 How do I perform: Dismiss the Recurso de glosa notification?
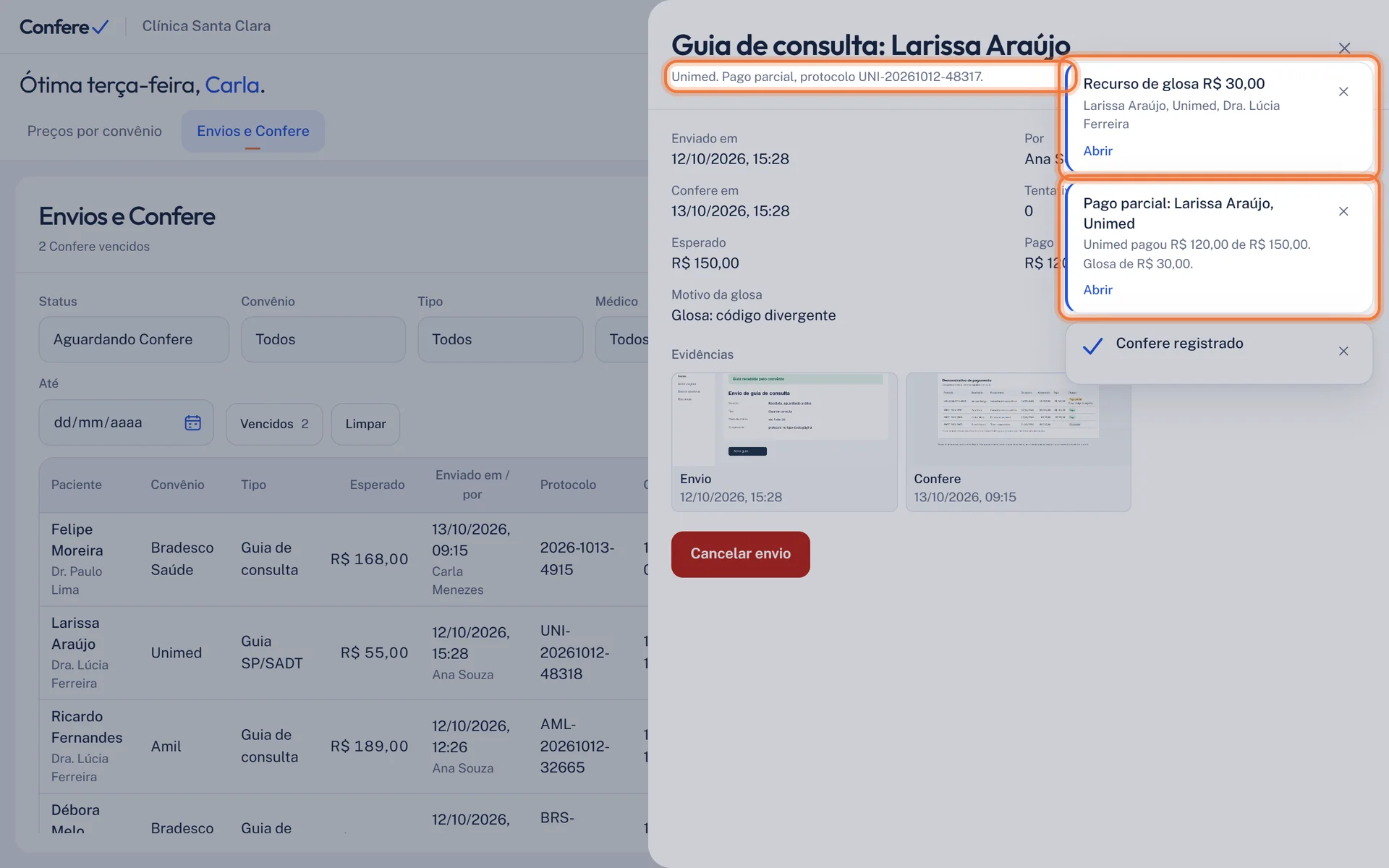click(1343, 92)
